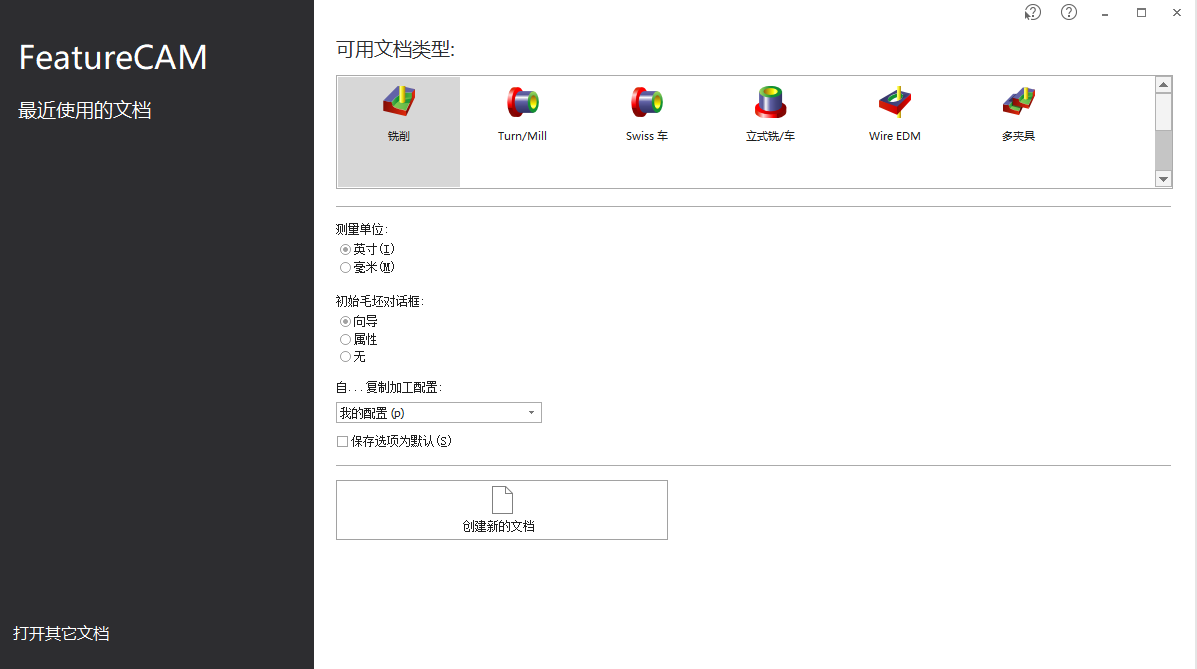Select 毫米(M) measurement unit
Screen dimensions: 1197x669
[x=367, y=267]
